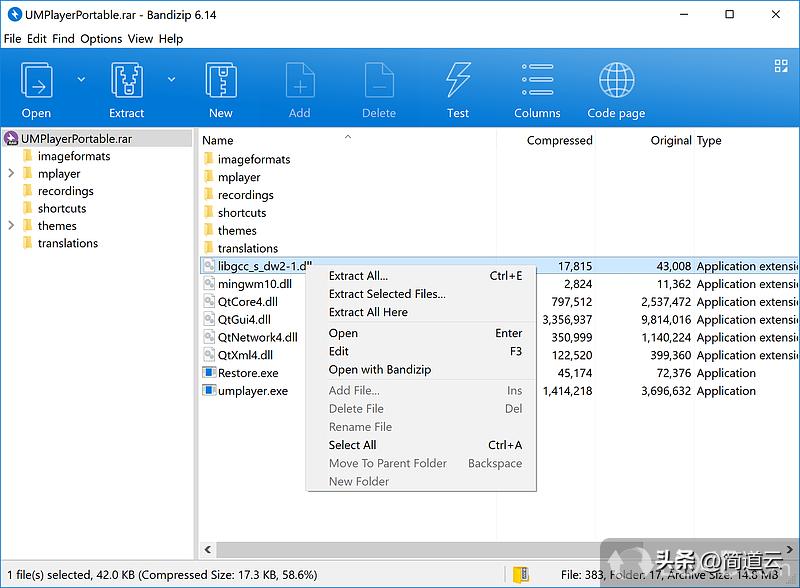Sort by the Compressed column header

tap(559, 141)
